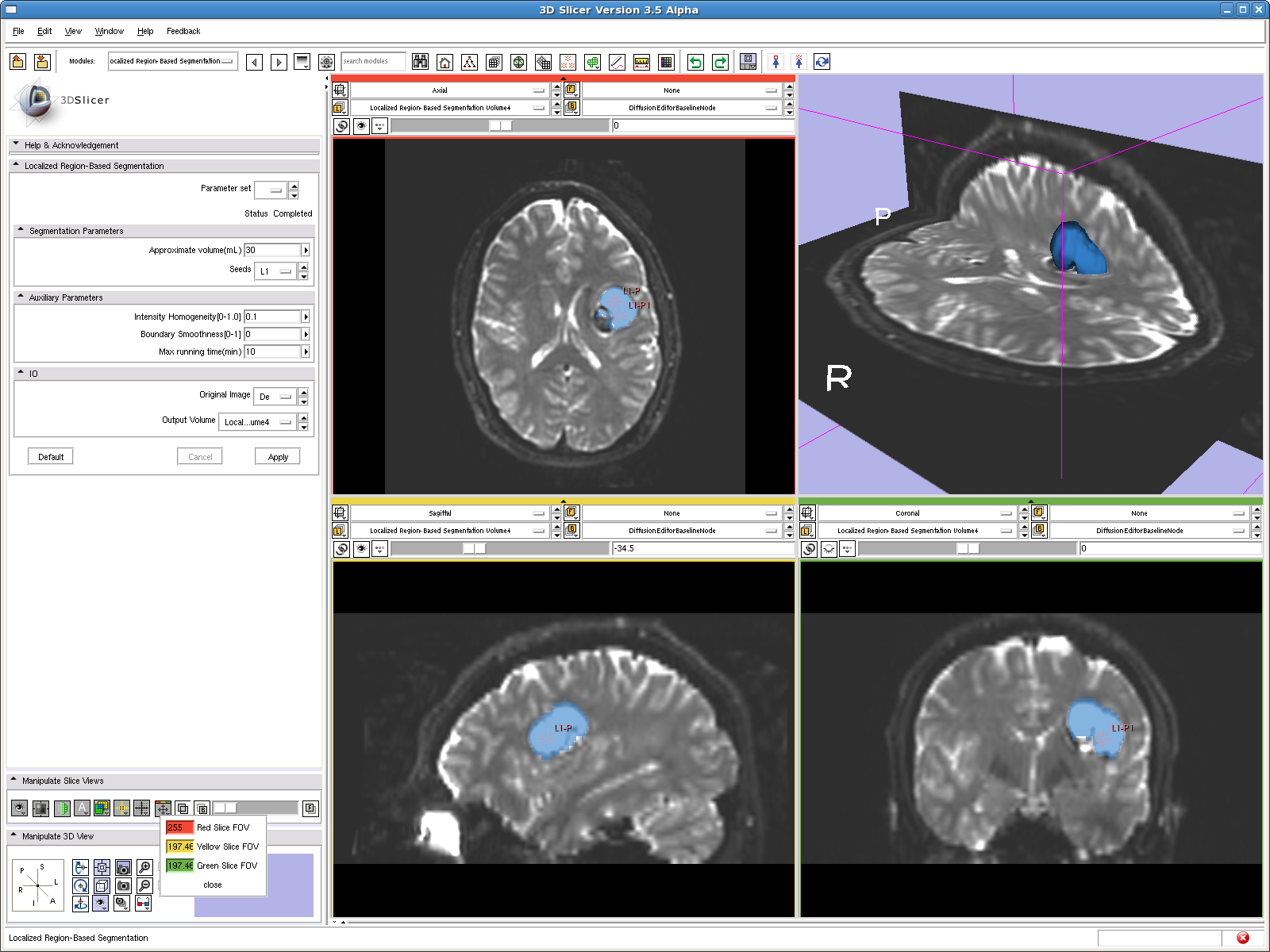This screenshot has height=952, width=1270.
Task: Open the Axial orientation dropdown
Action: 449,90
